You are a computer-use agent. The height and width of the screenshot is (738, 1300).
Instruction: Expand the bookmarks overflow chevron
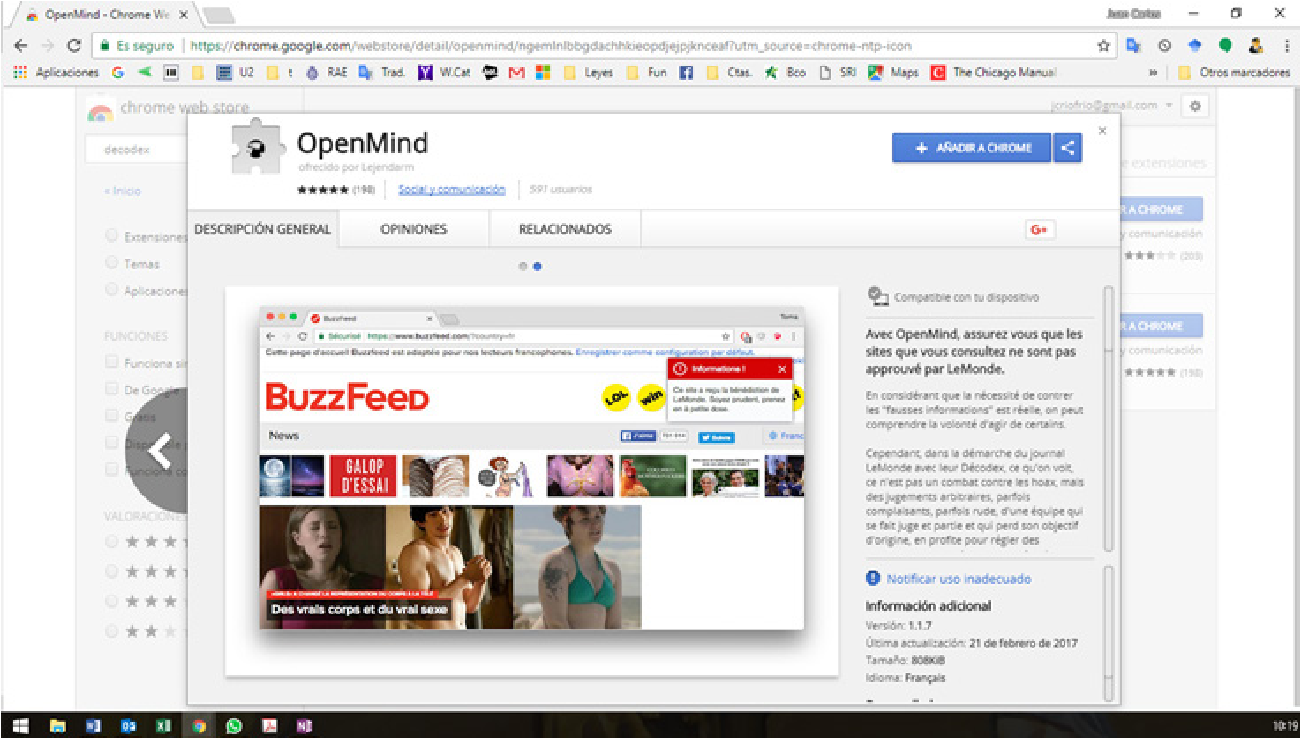[x=1154, y=73]
